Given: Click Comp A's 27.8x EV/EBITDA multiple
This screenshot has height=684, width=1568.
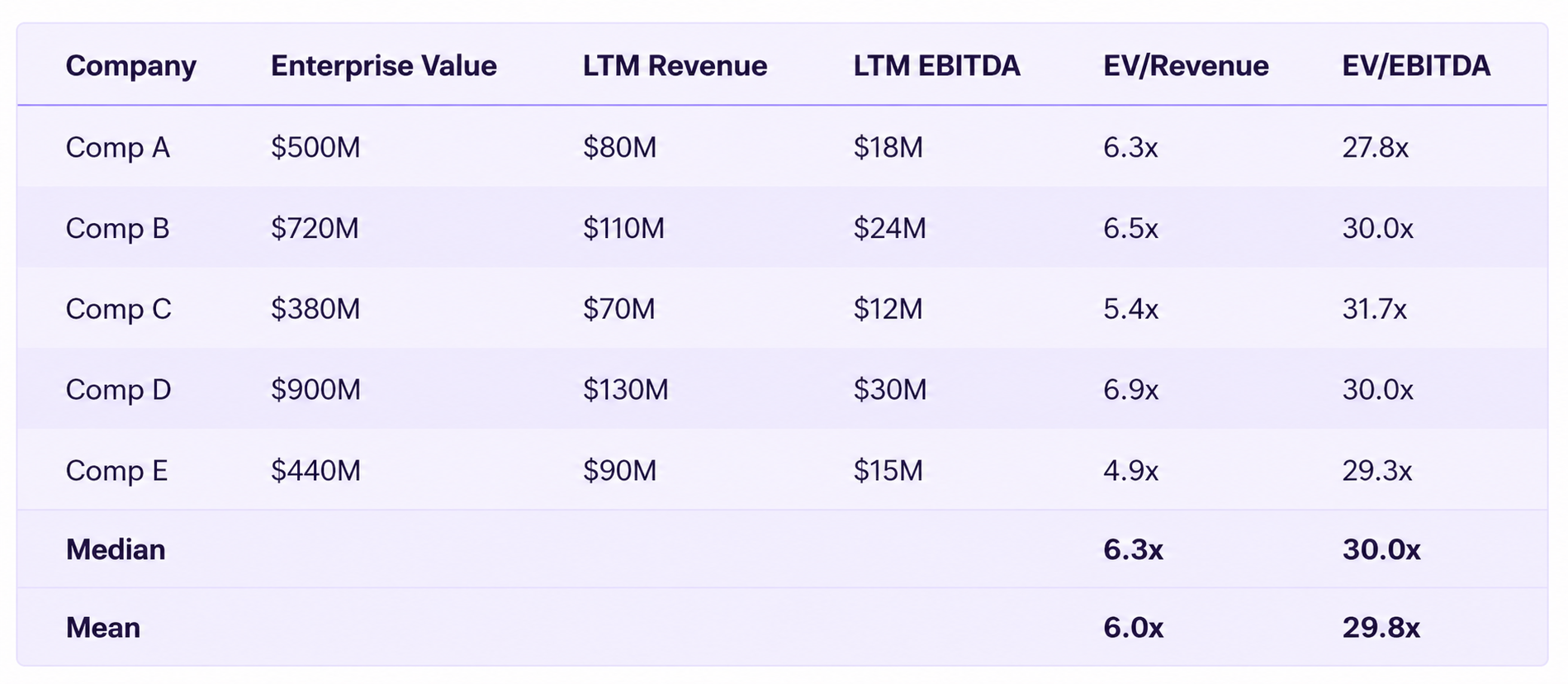Looking at the screenshot, I should tap(1375, 147).
